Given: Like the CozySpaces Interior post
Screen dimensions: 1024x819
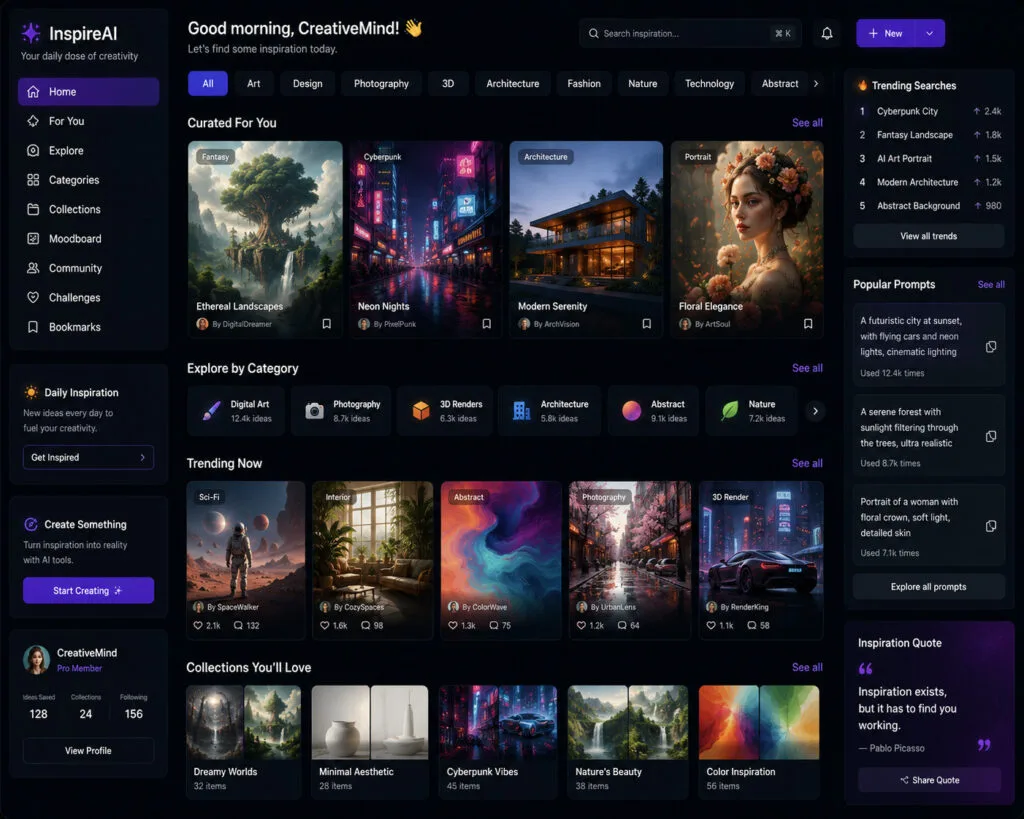Looking at the screenshot, I should [x=325, y=625].
